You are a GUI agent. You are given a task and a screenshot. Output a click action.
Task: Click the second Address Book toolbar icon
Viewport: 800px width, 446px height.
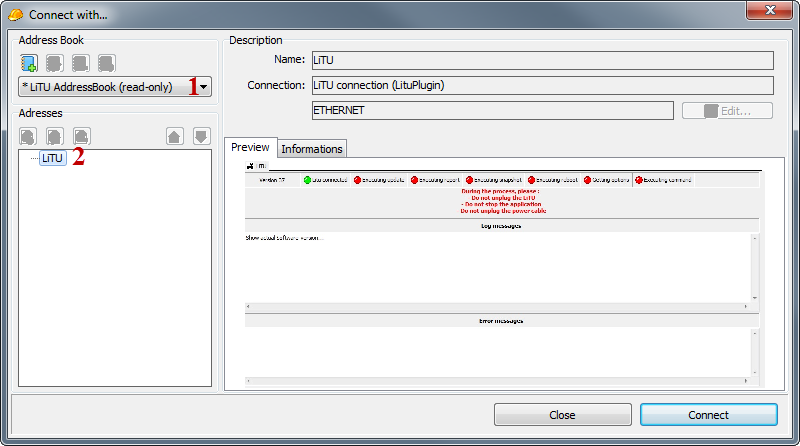click(x=55, y=63)
